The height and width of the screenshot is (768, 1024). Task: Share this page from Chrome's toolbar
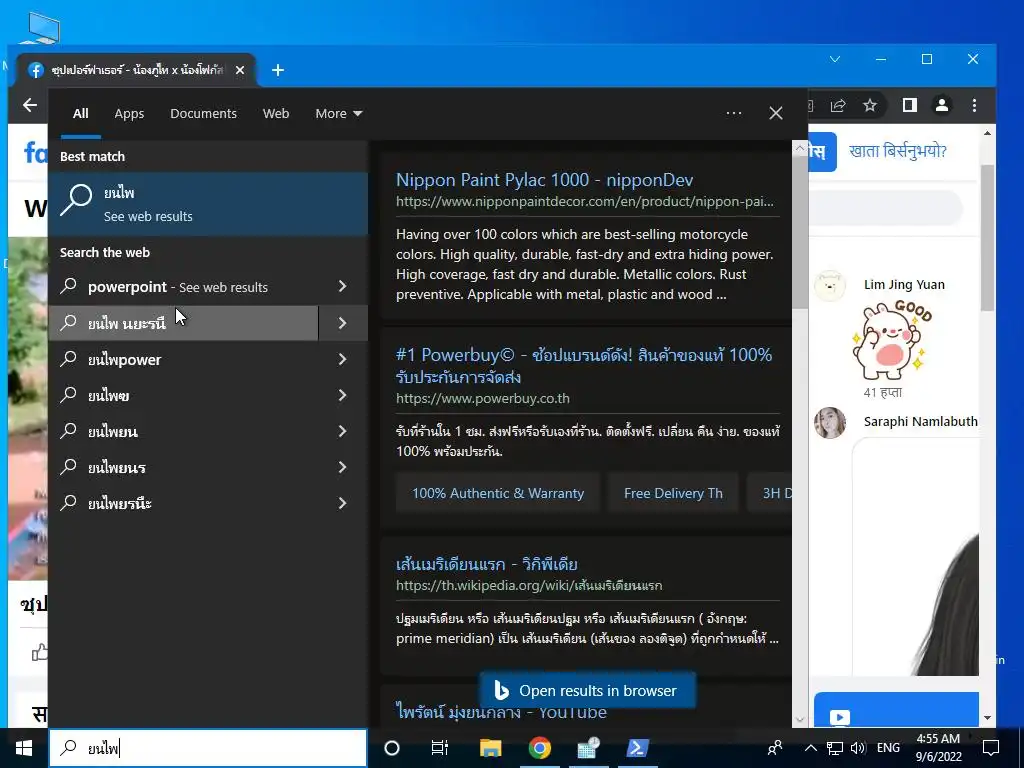click(x=838, y=105)
